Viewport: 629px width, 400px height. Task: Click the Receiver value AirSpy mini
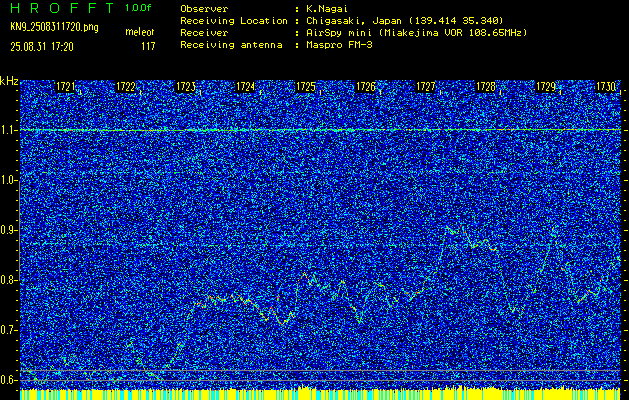click(416, 32)
